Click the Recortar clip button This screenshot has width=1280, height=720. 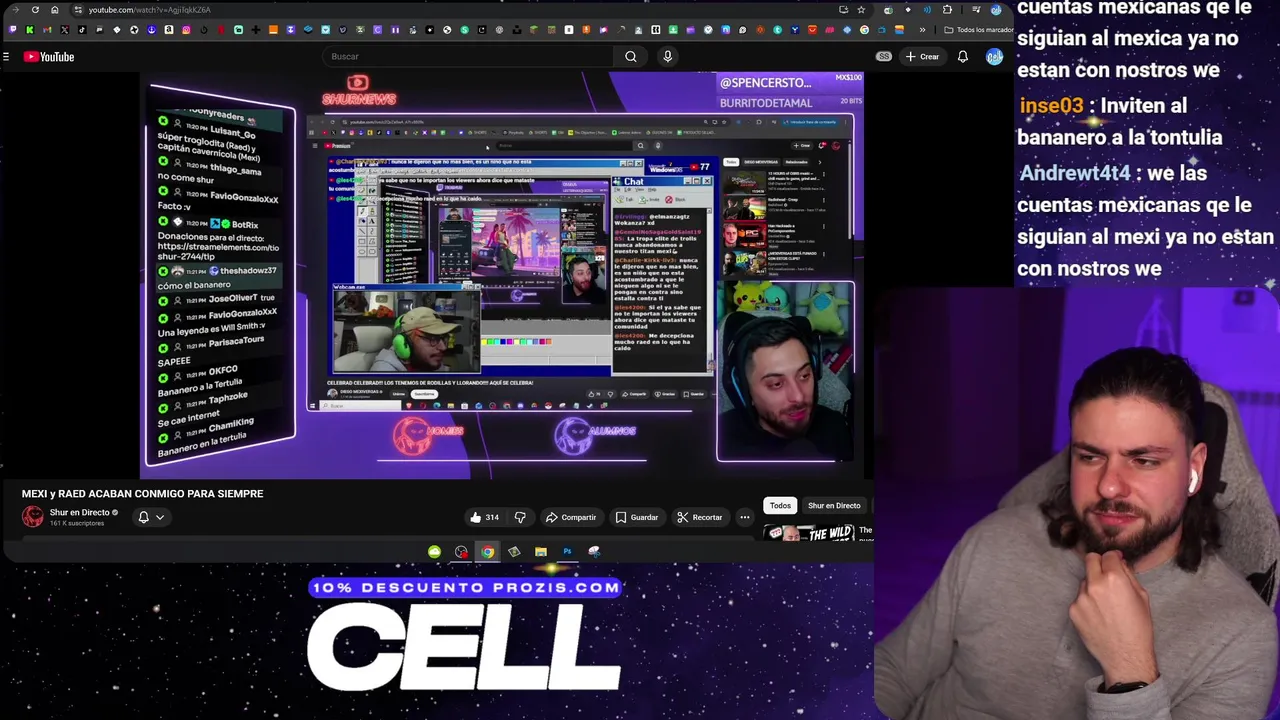[699, 517]
